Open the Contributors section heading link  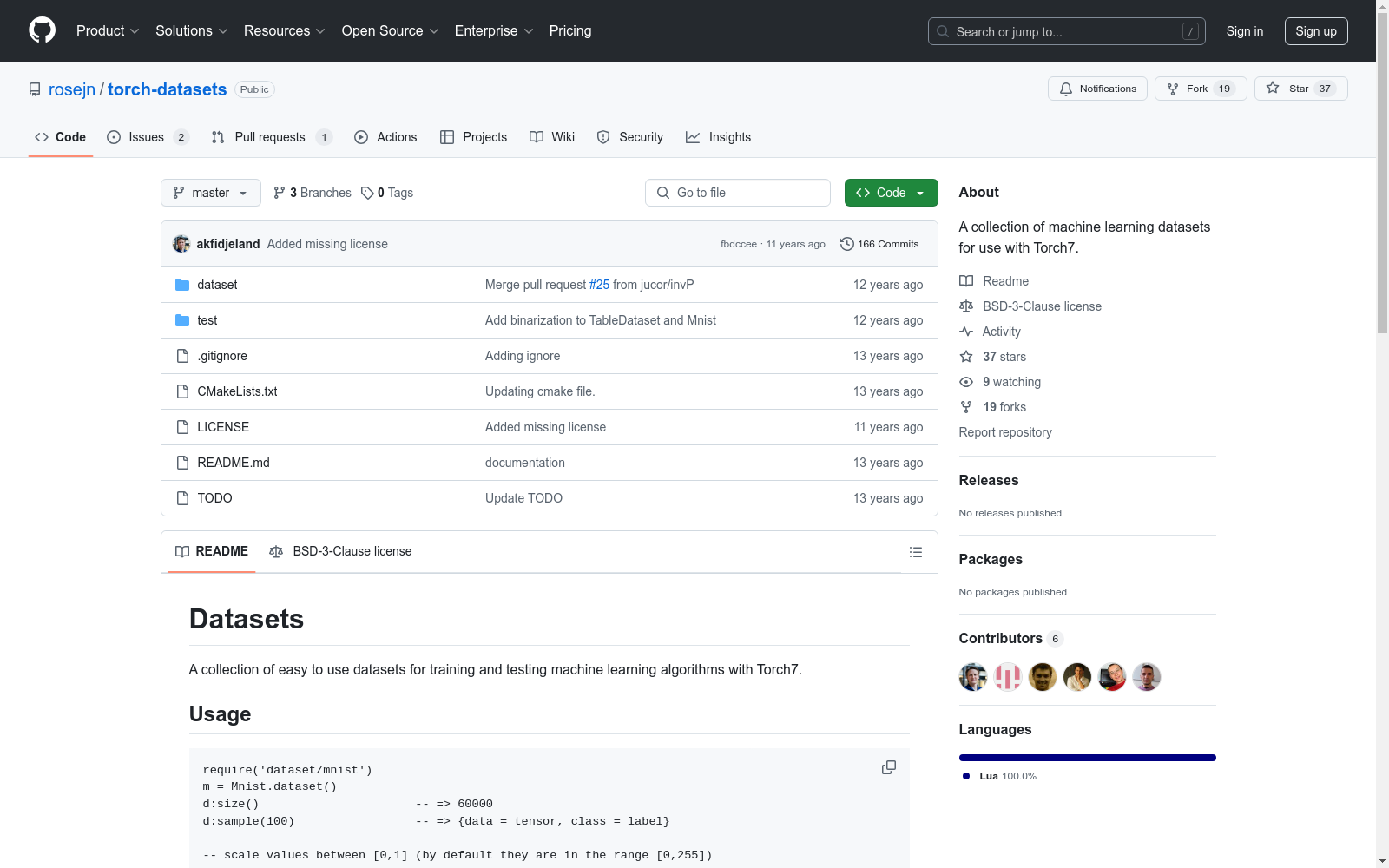1011,639
